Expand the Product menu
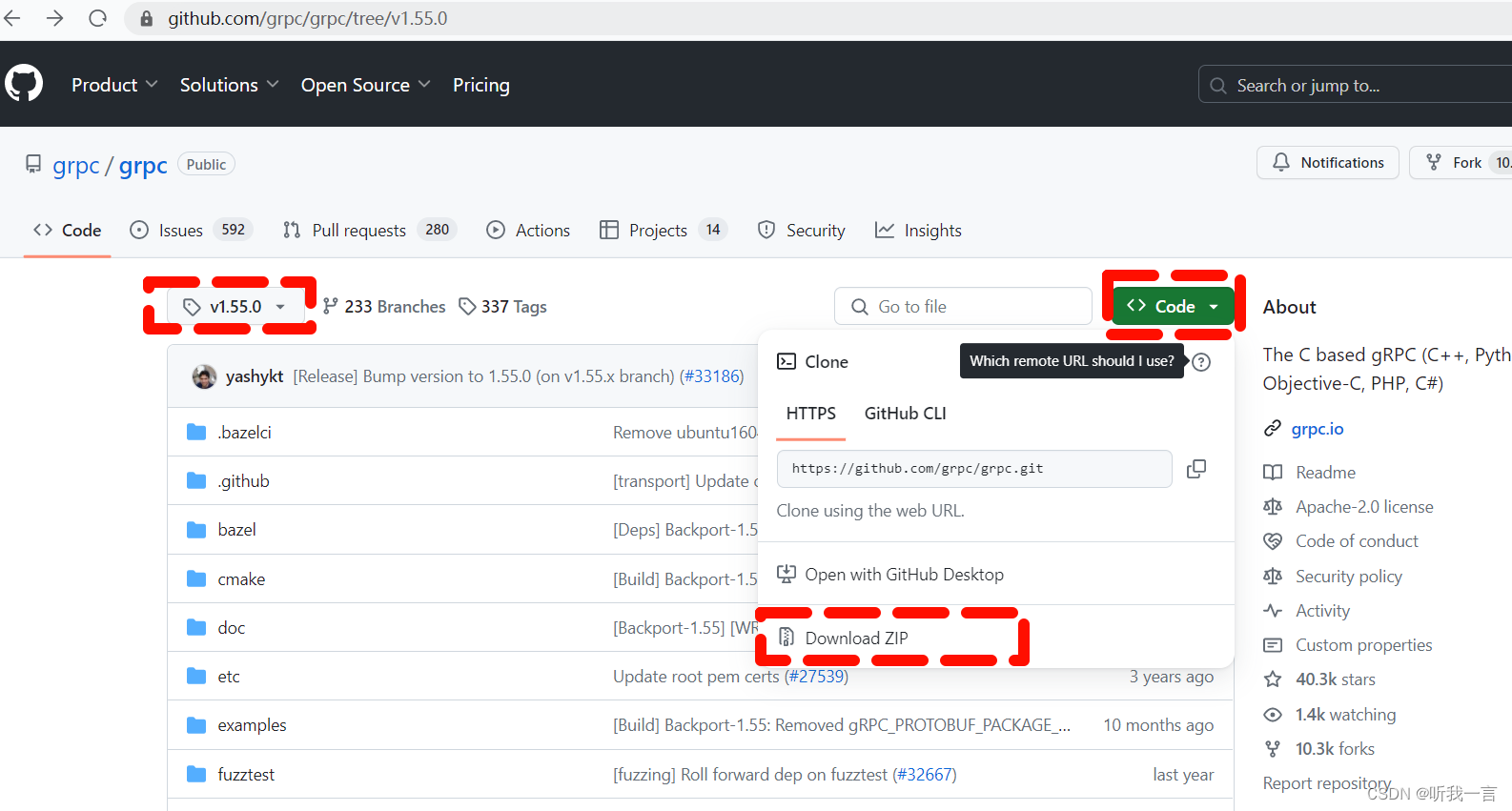This screenshot has height=811, width=1512. (114, 85)
